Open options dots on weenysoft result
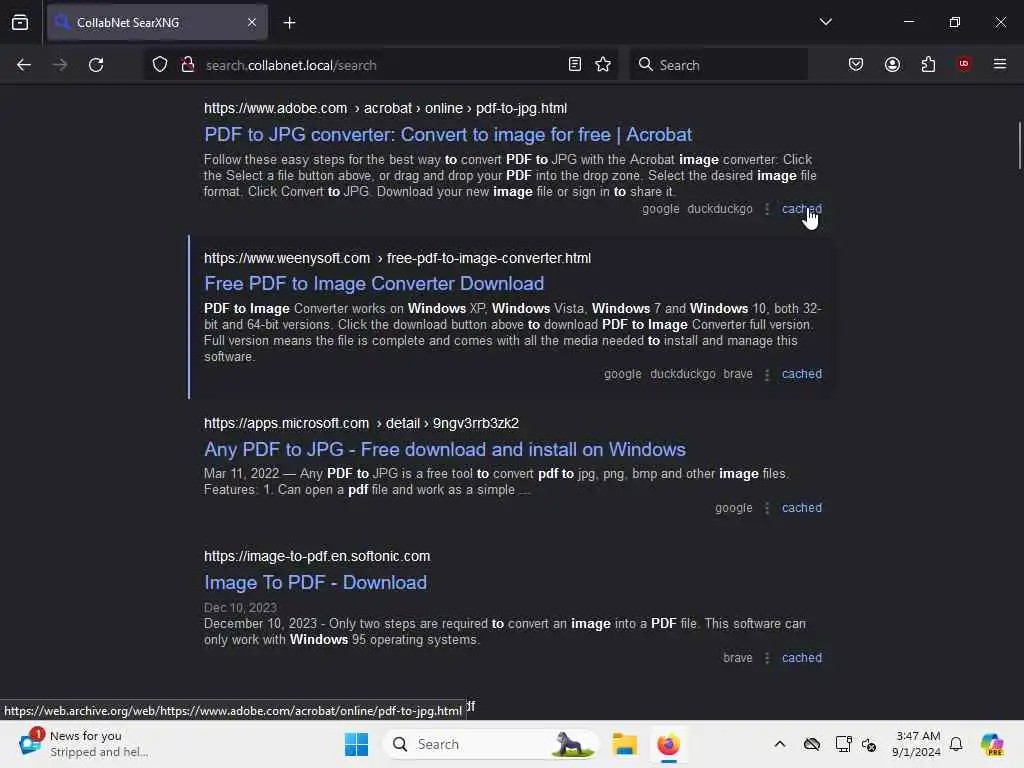The image size is (1024, 768). (x=767, y=374)
